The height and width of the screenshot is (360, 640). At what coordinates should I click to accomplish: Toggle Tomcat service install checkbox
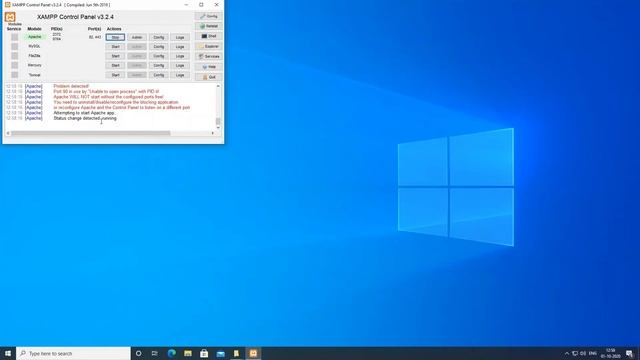14,75
